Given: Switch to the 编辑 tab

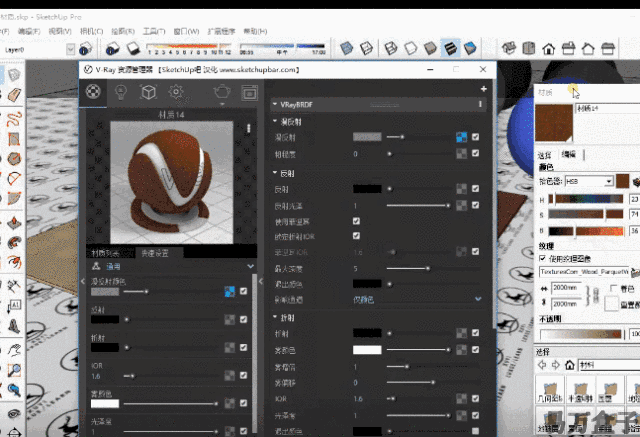Looking at the screenshot, I should pyautogui.click(x=568, y=155).
